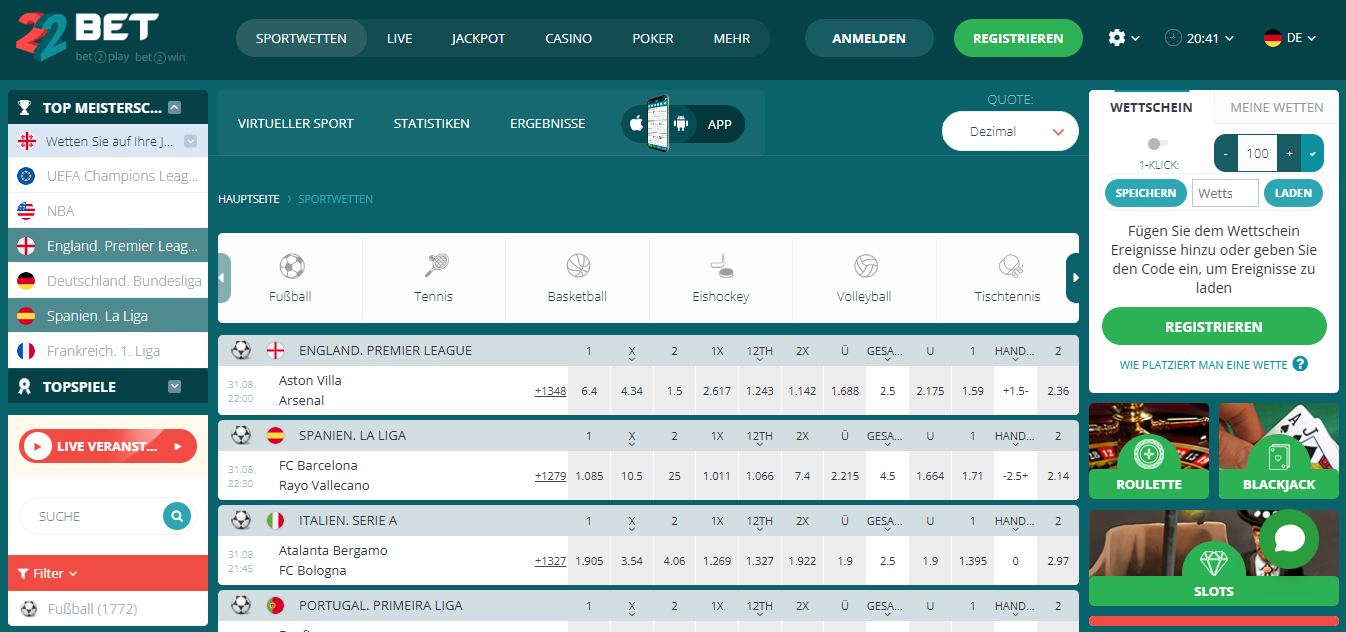Collapse the Topspiele section
The image size is (1346, 632).
coord(175,386)
